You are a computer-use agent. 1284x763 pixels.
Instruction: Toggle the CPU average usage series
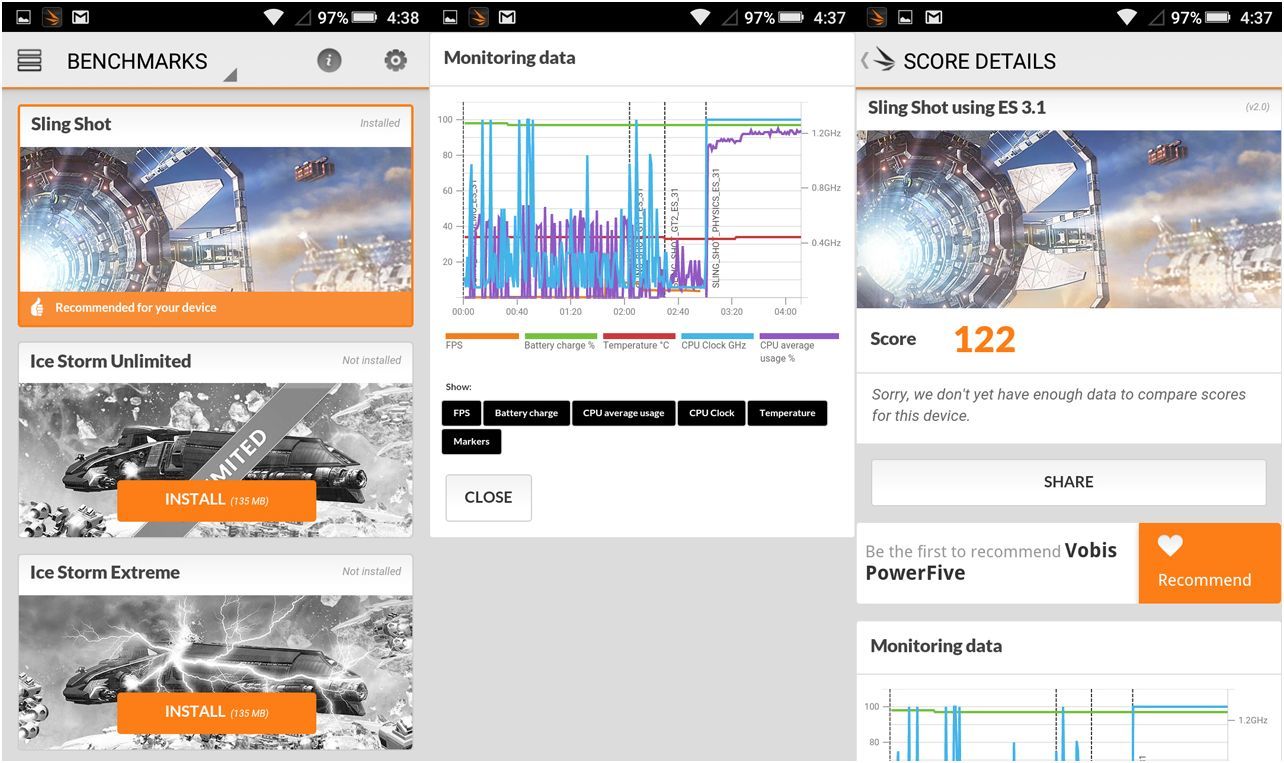coord(623,413)
